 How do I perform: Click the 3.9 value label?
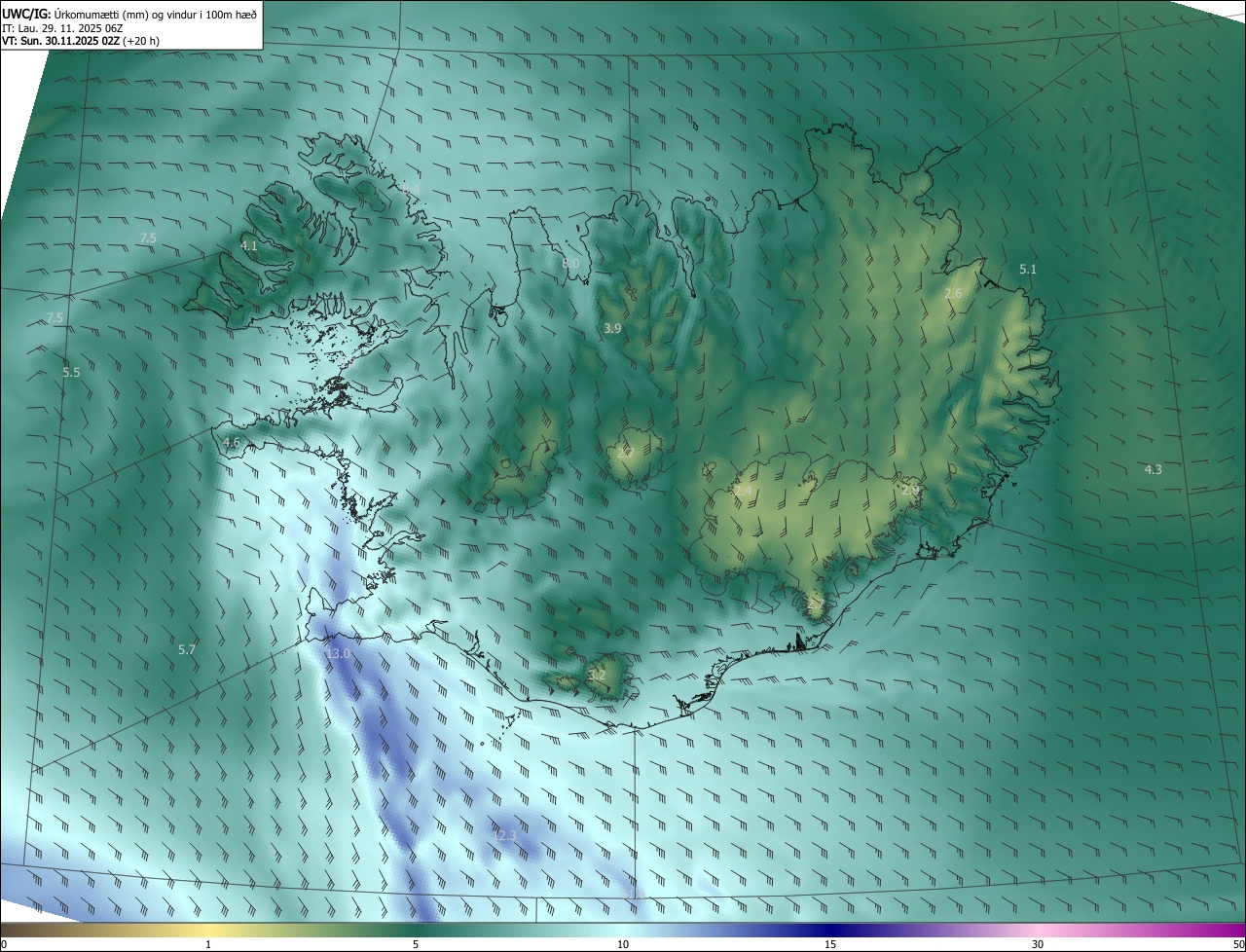612,329
